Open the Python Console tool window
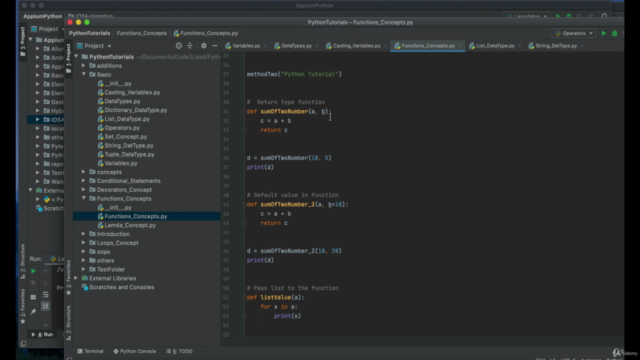The width and height of the screenshot is (640, 360). click(135, 351)
